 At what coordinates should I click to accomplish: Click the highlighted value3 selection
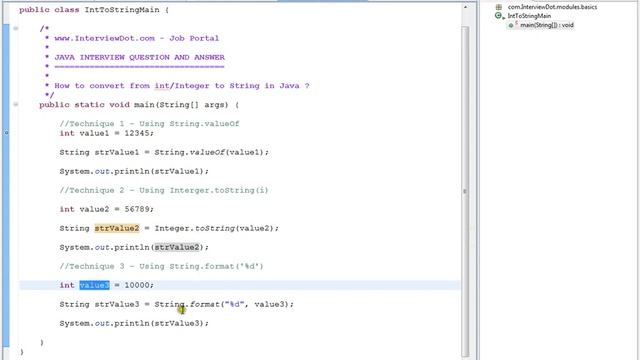[x=94, y=285]
